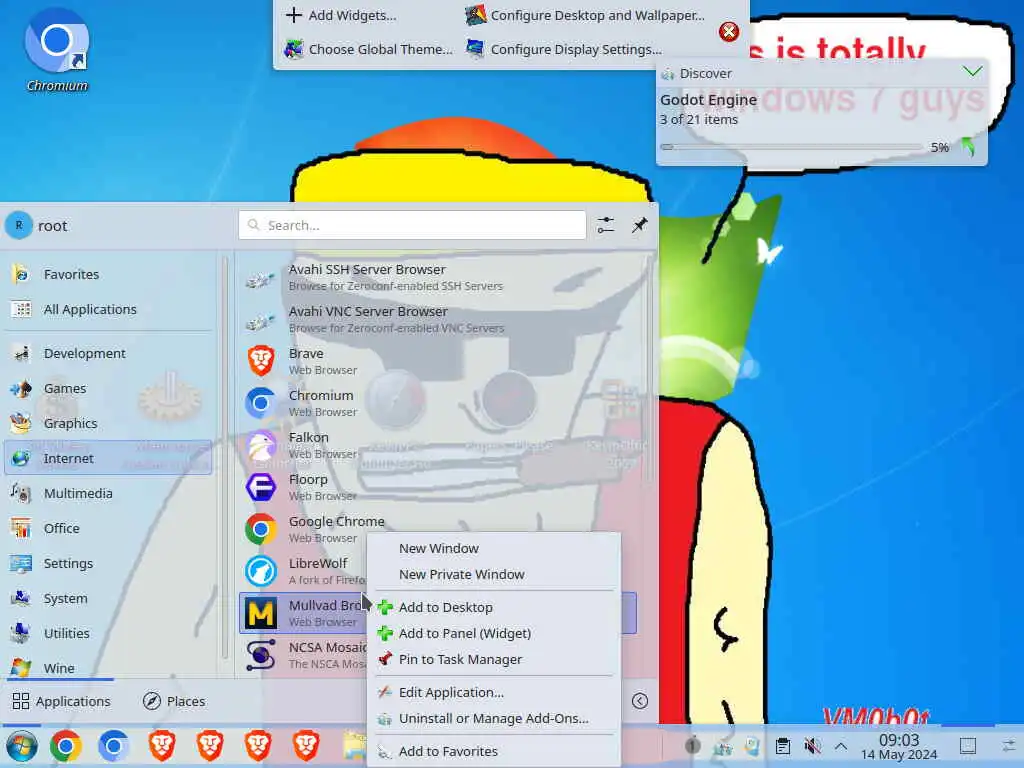Open the Chromium shortcut on the desktop
The height and width of the screenshot is (768, 1024).
coord(57,50)
